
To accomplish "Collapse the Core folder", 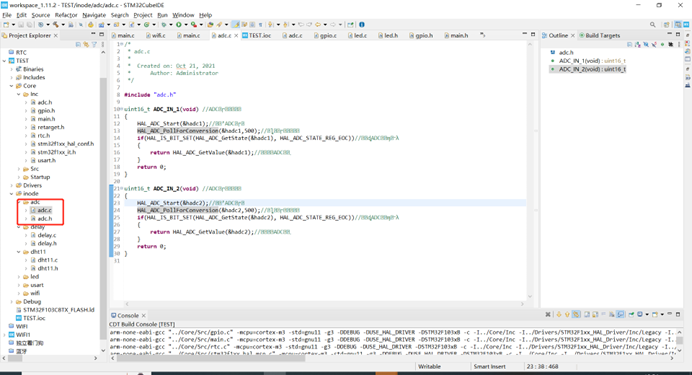I will pos(11,86).
